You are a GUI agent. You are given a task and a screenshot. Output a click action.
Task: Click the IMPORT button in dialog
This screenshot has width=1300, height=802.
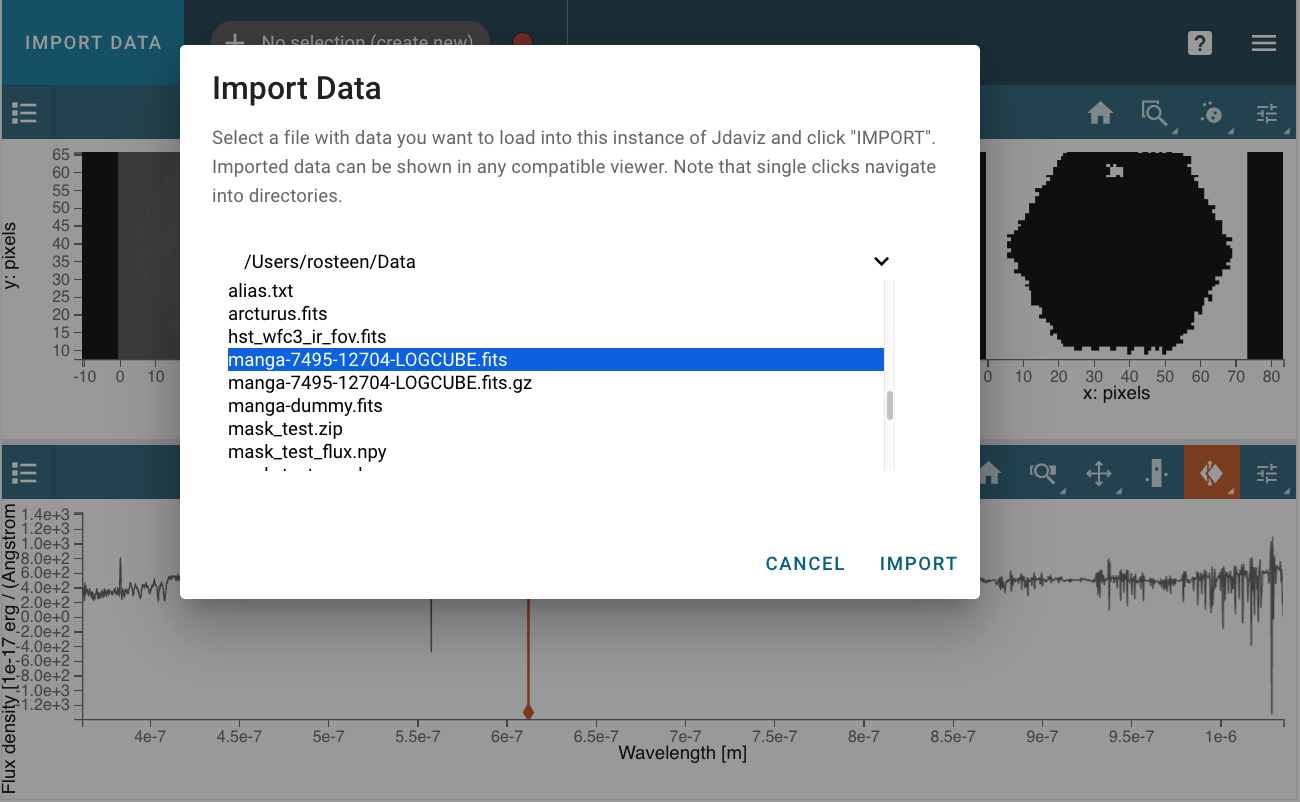click(x=918, y=564)
